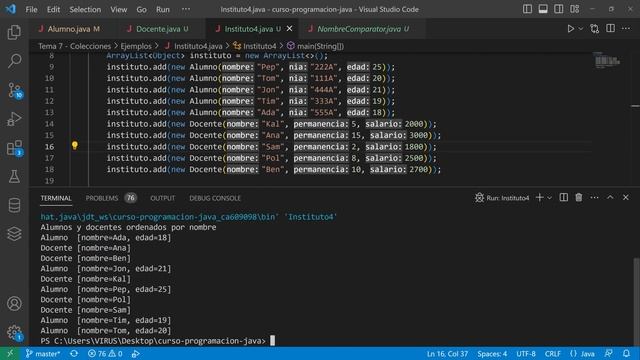
Task: Open the database view in activity bar
Action: 14,205
